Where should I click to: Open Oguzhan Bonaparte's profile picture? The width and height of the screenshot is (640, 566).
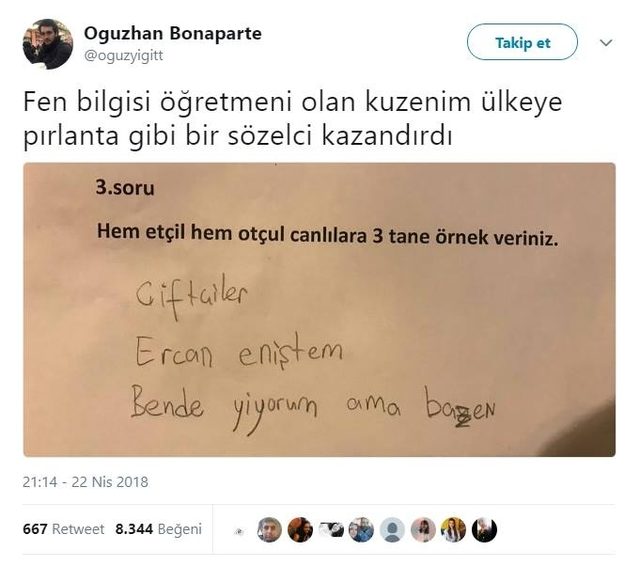tap(48, 44)
